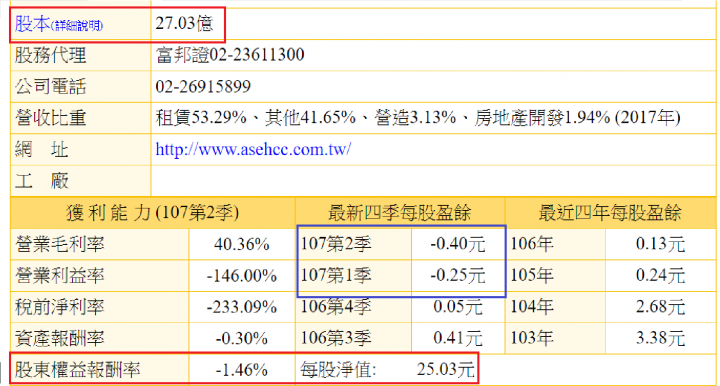The height and width of the screenshot is (386, 720).
Task: Click the 105年 year label
Action: point(532,275)
